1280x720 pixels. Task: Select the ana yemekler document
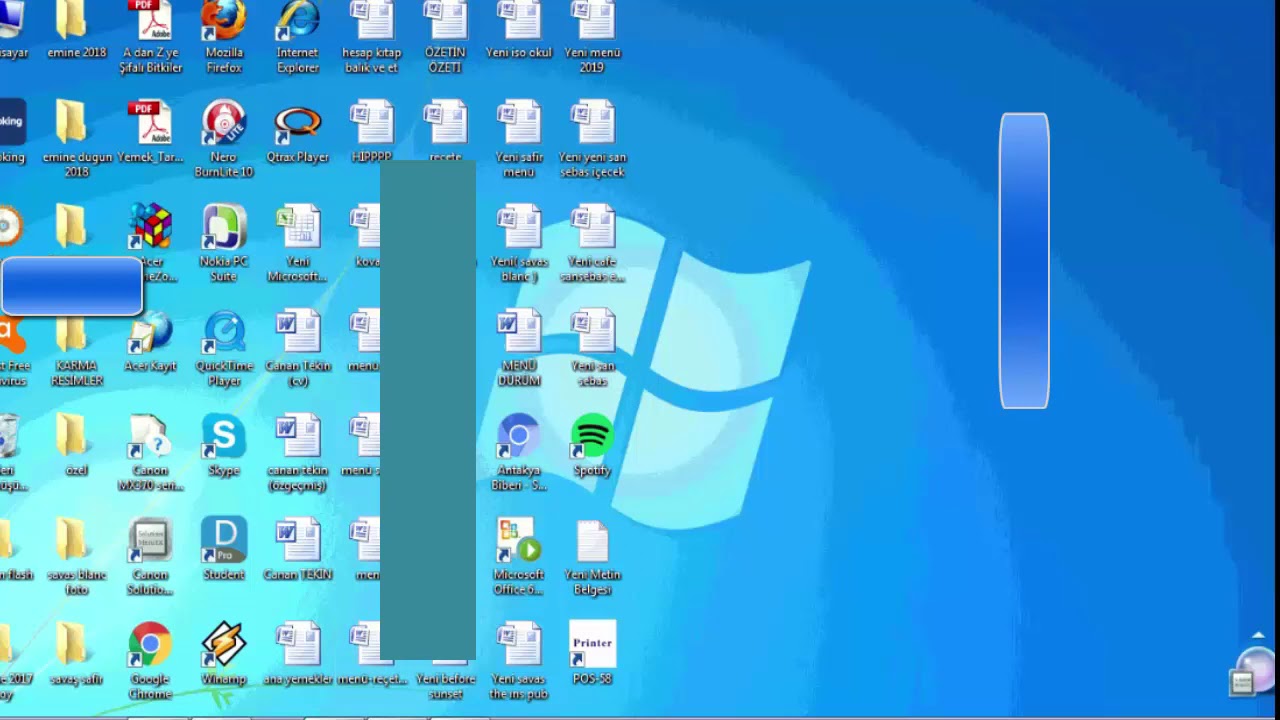tap(298, 654)
